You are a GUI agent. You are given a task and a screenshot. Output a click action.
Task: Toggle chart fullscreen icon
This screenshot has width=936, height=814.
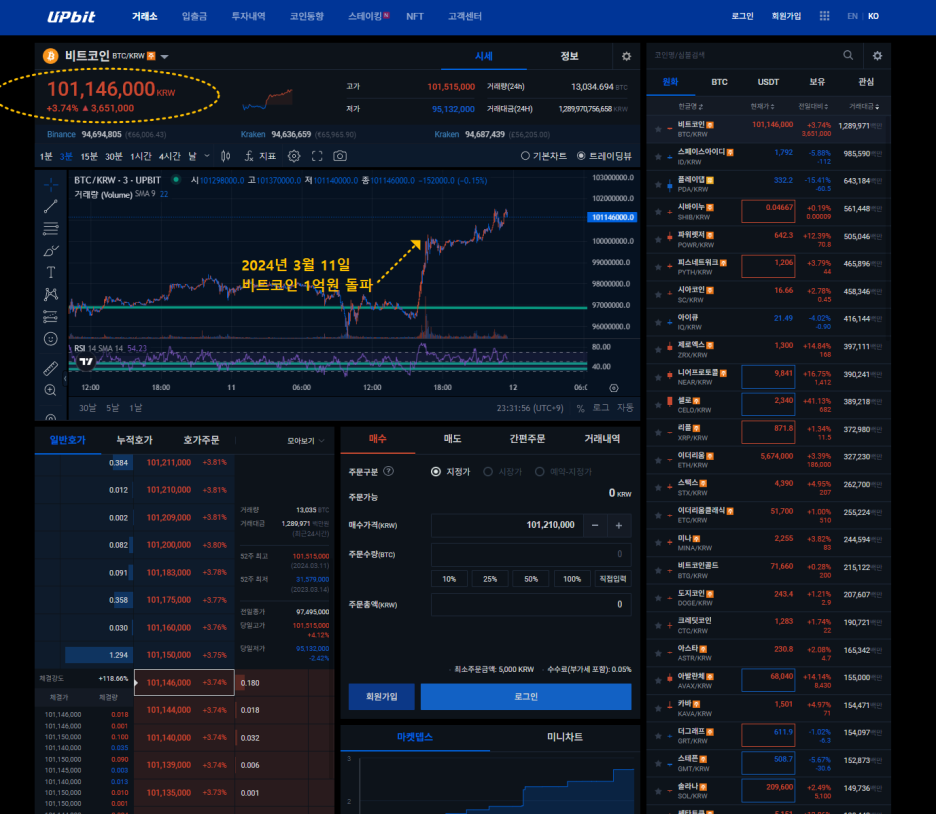point(317,156)
